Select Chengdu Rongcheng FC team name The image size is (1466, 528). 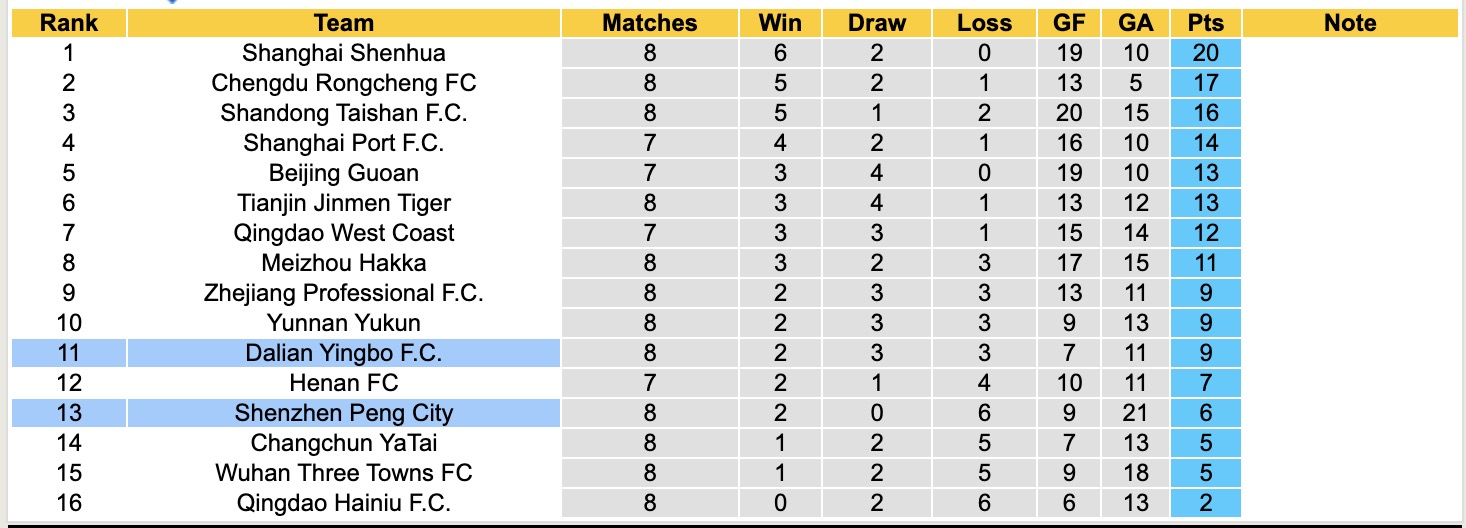[343, 83]
